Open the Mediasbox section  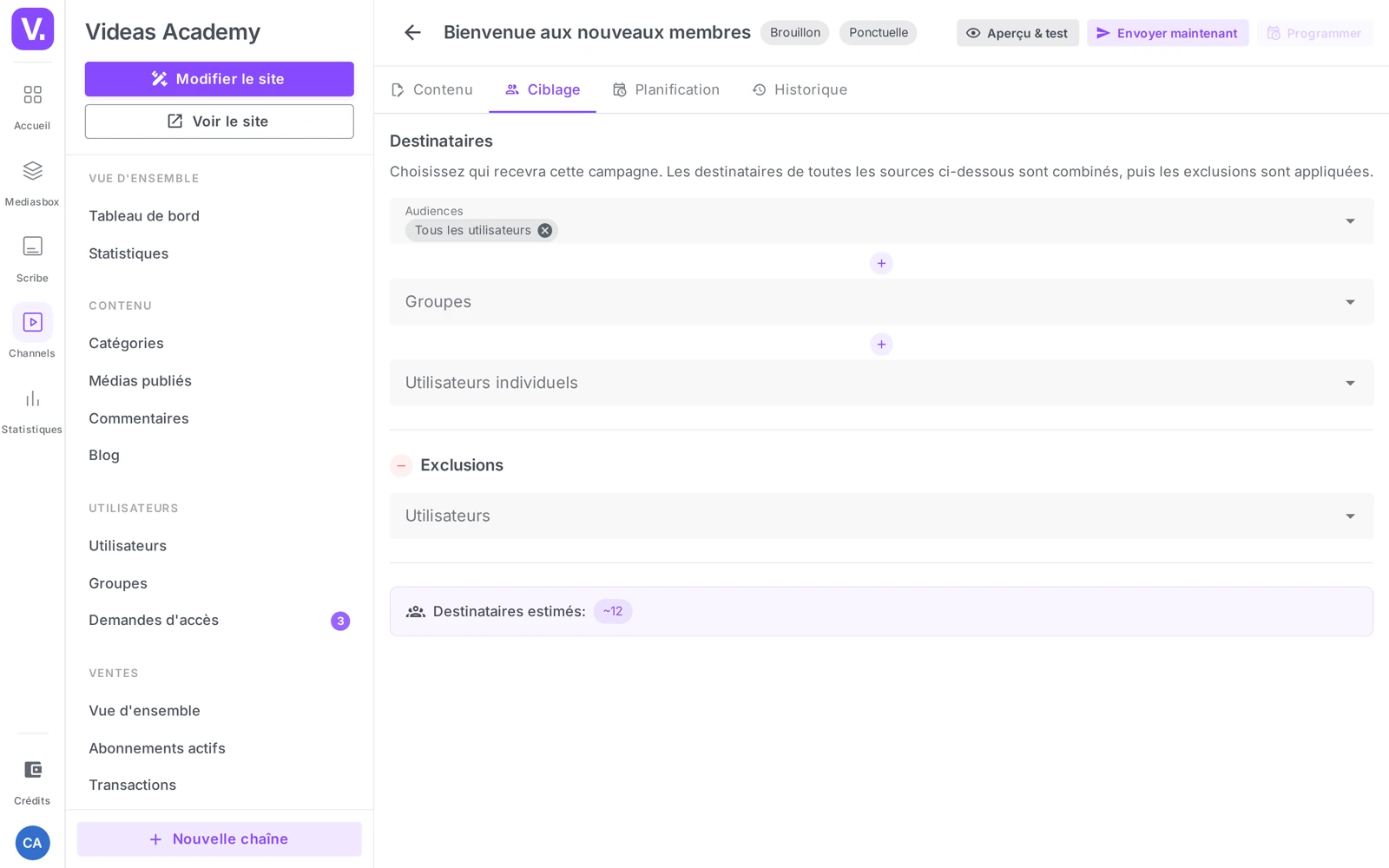pos(32,183)
